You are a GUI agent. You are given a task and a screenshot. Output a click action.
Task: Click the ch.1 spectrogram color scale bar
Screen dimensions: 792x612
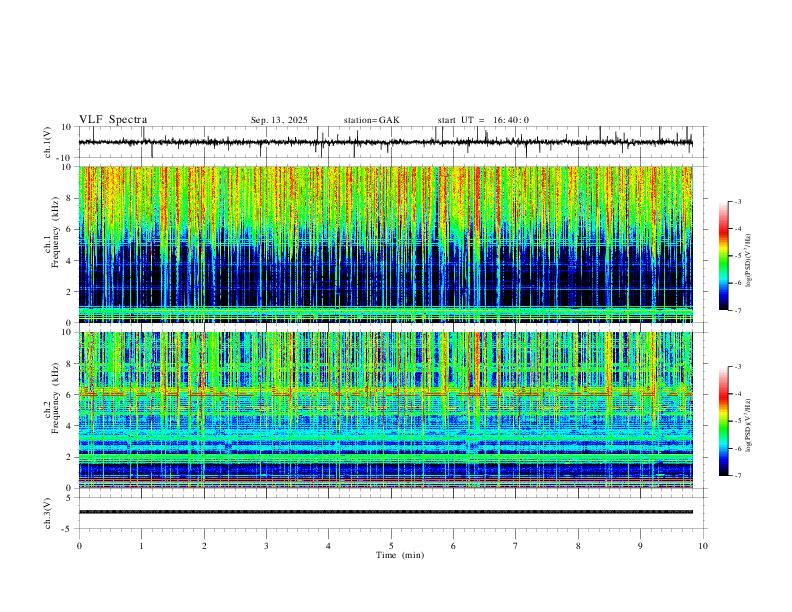[x=724, y=256]
